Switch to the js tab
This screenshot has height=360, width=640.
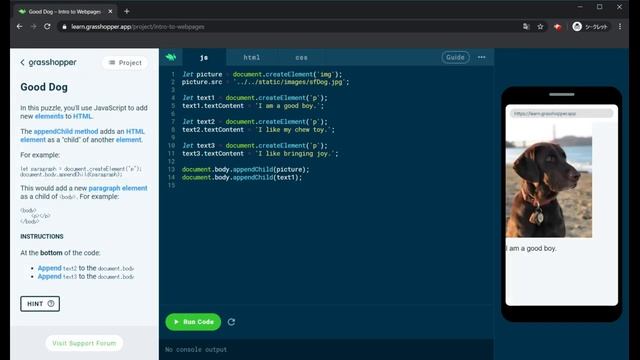[x=204, y=58]
